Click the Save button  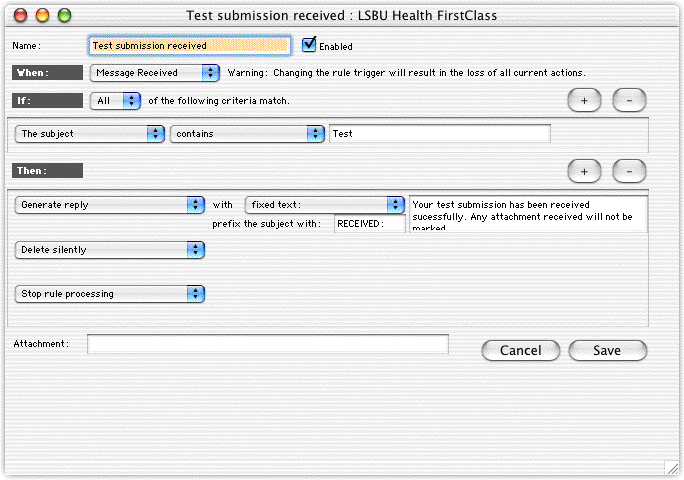coord(607,351)
